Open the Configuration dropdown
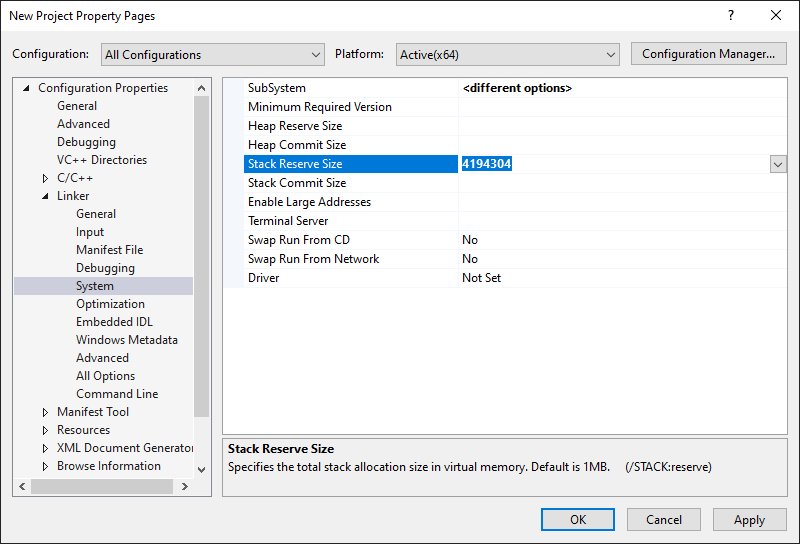Viewport: 800px width, 544px height. pyautogui.click(x=211, y=55)
